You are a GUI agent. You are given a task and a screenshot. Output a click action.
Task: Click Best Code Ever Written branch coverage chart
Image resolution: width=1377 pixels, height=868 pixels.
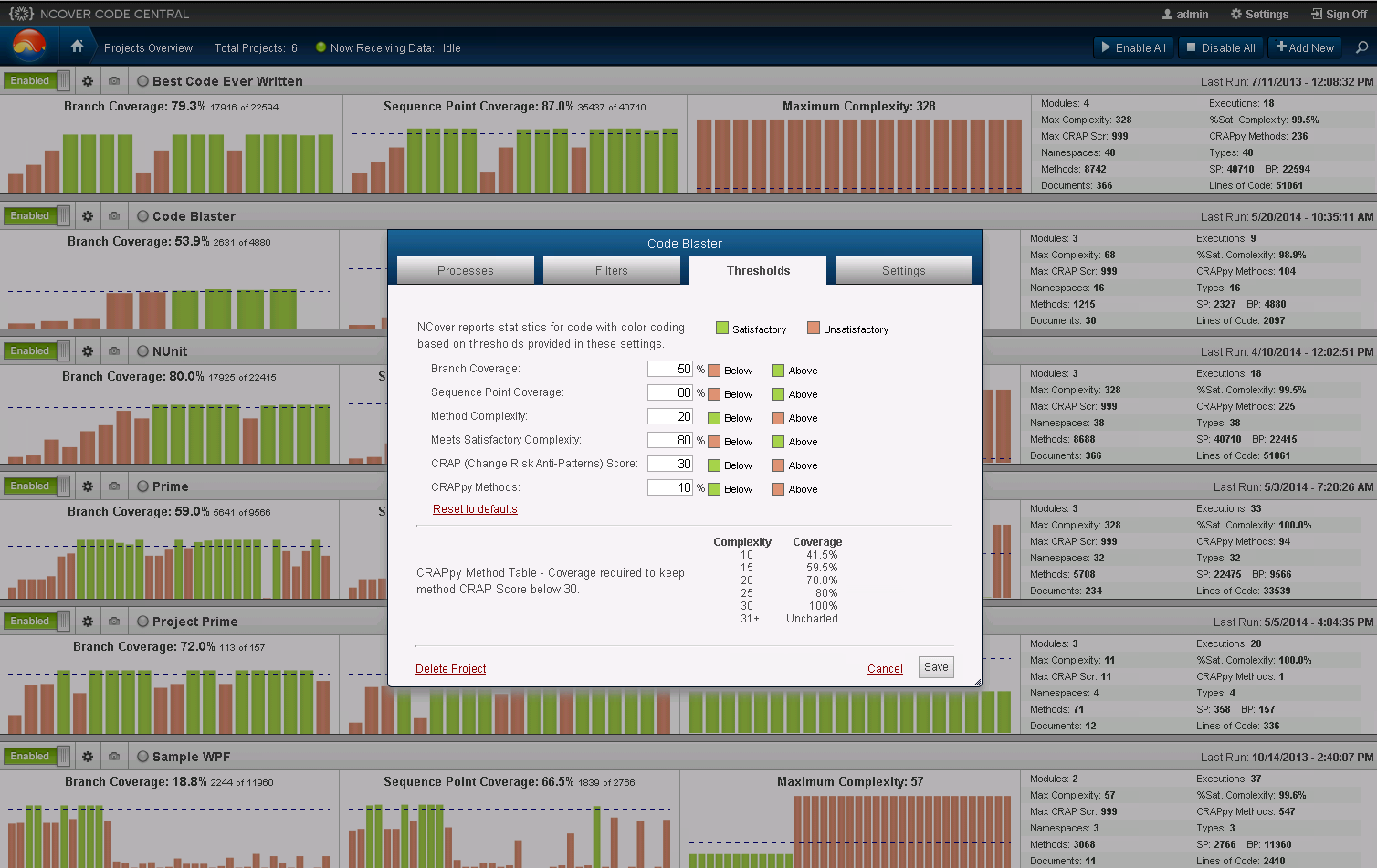[x=171, y=163]
